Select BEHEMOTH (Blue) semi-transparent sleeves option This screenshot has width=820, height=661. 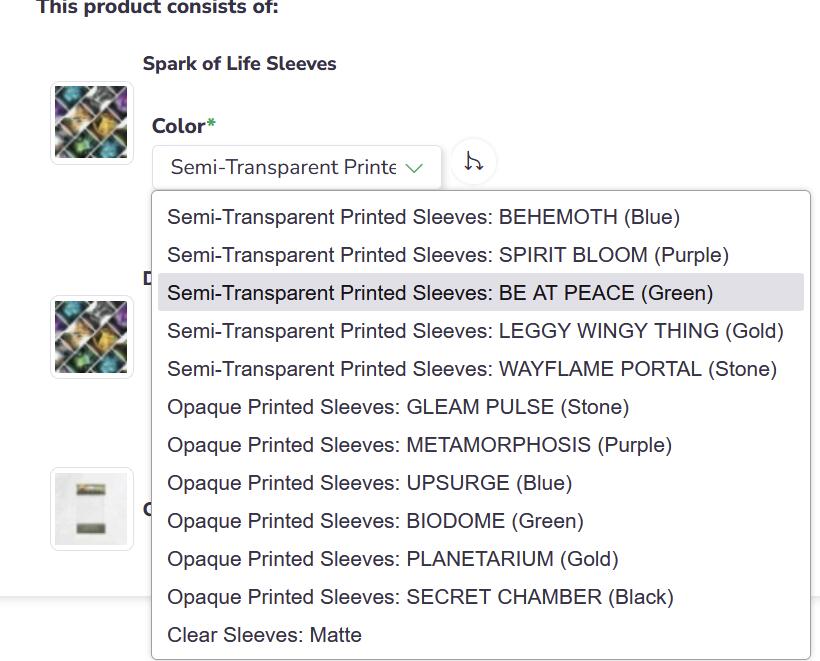(x=423, y=217)
